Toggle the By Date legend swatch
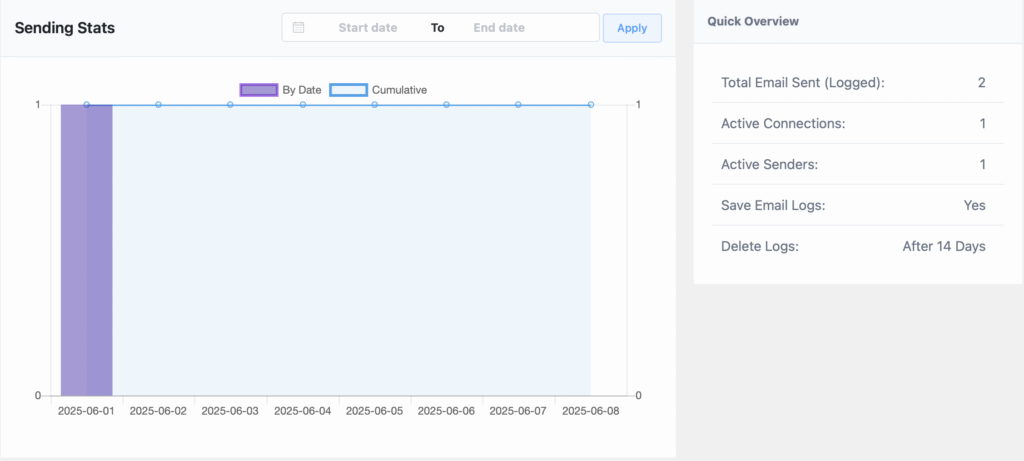Viewport: 1024px width, 461px height. [x=259, y=90]
